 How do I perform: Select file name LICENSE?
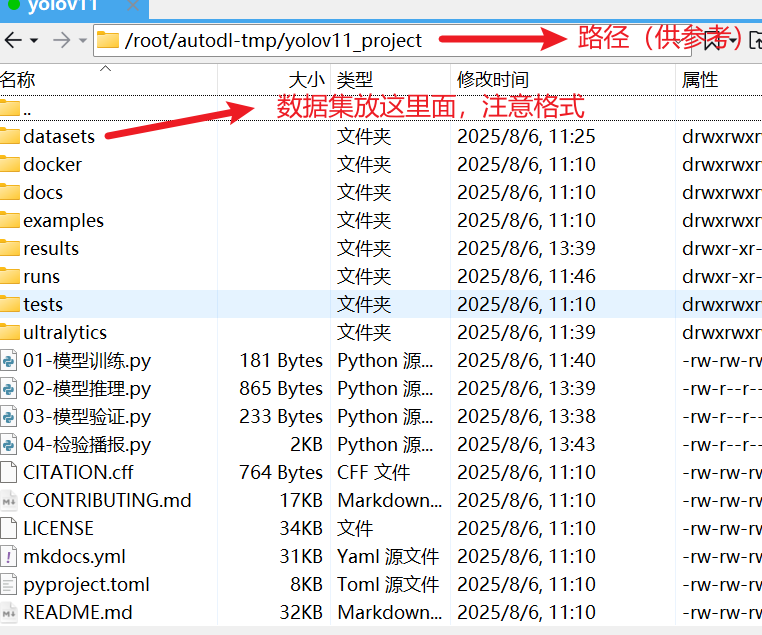pyautogui.click(x=58, y=528)
